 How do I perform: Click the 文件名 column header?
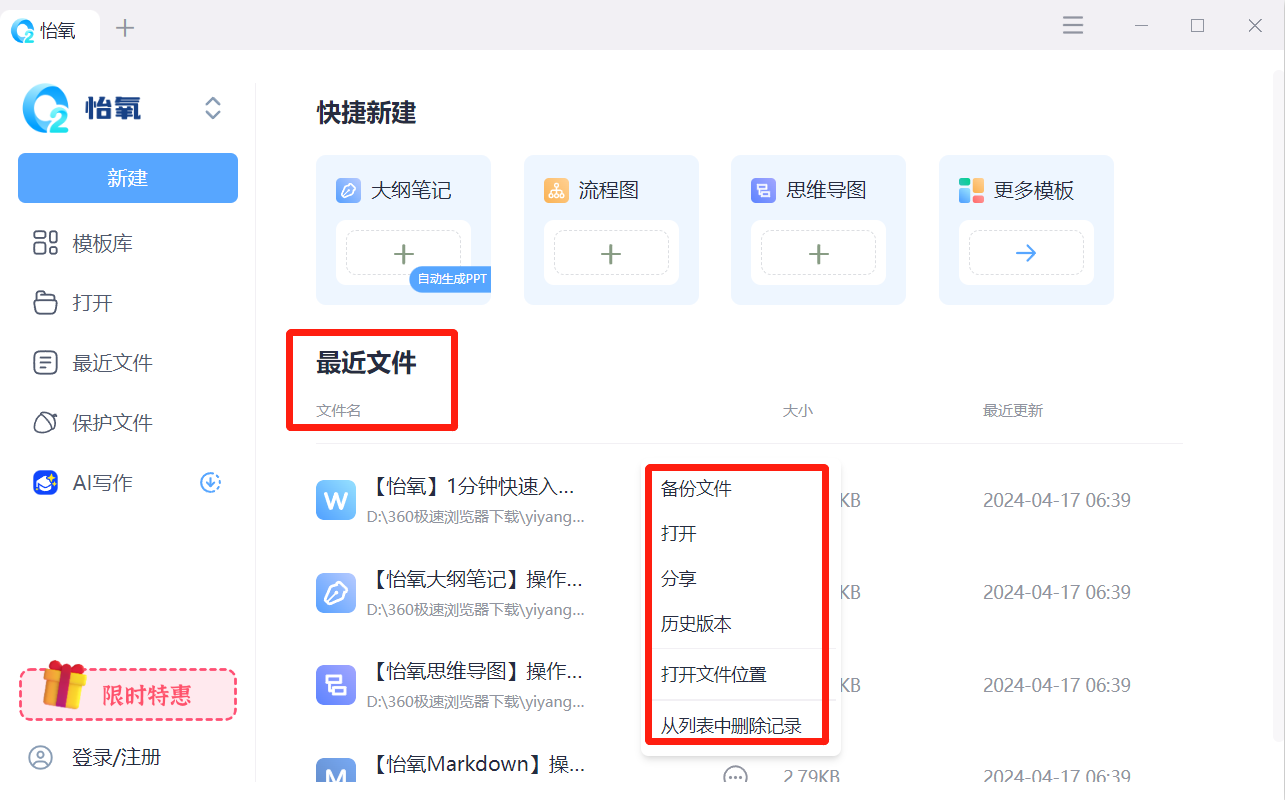[339, 410]
